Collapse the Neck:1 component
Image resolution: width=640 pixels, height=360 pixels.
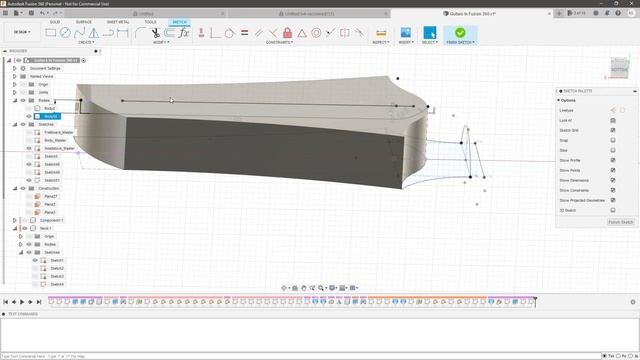[15, 229]
